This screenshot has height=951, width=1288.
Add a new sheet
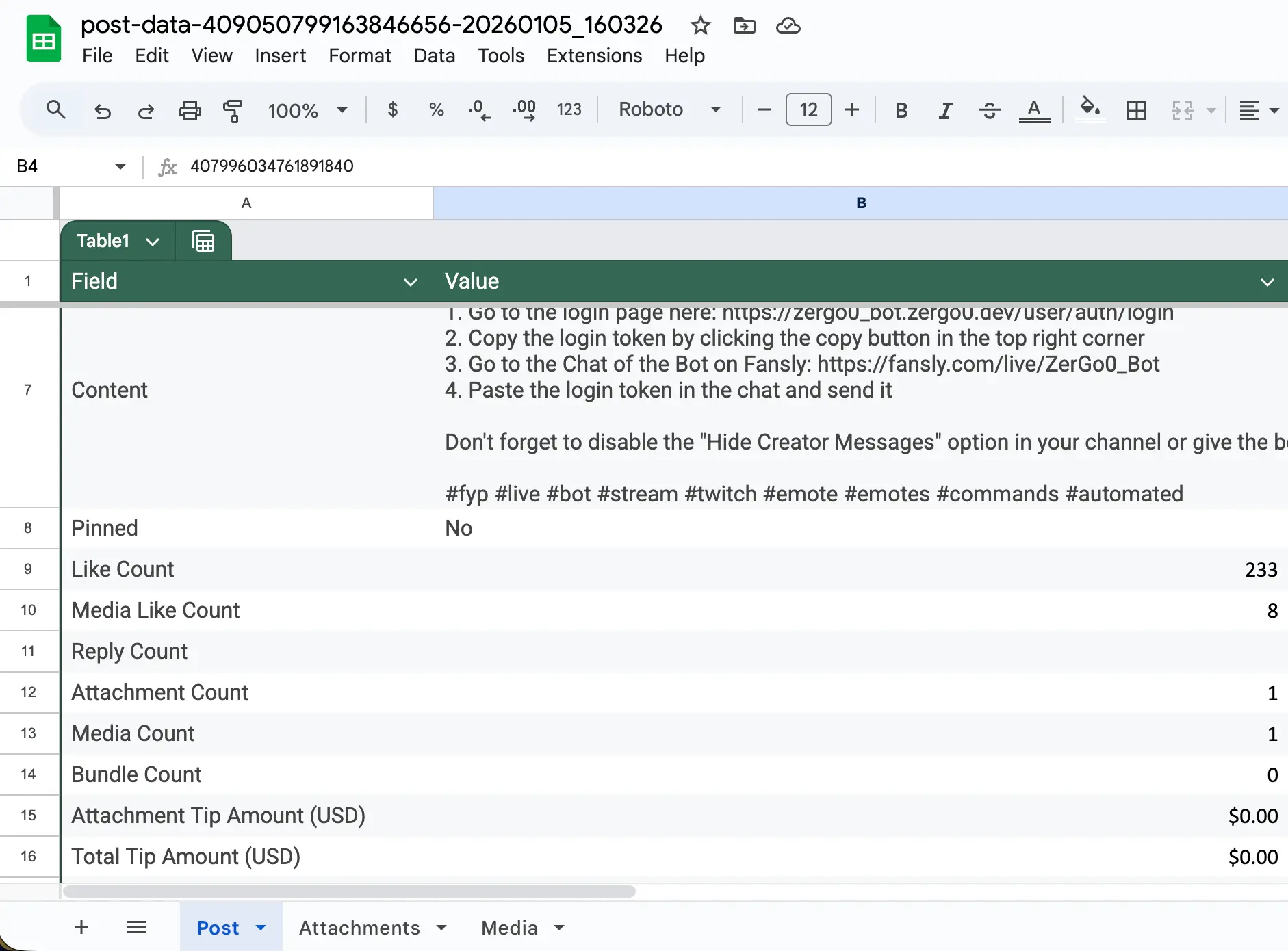click(81, 927)
